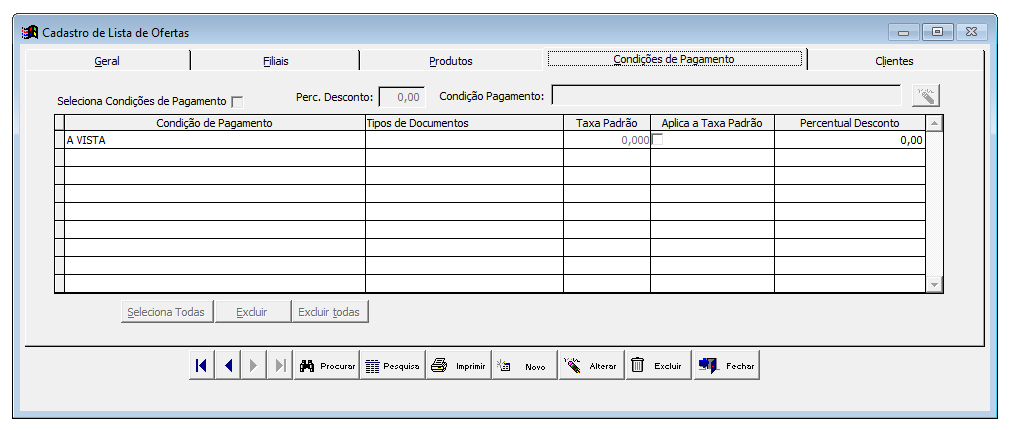
Task: Click Alterar edit pencil button
Action: 592,366
